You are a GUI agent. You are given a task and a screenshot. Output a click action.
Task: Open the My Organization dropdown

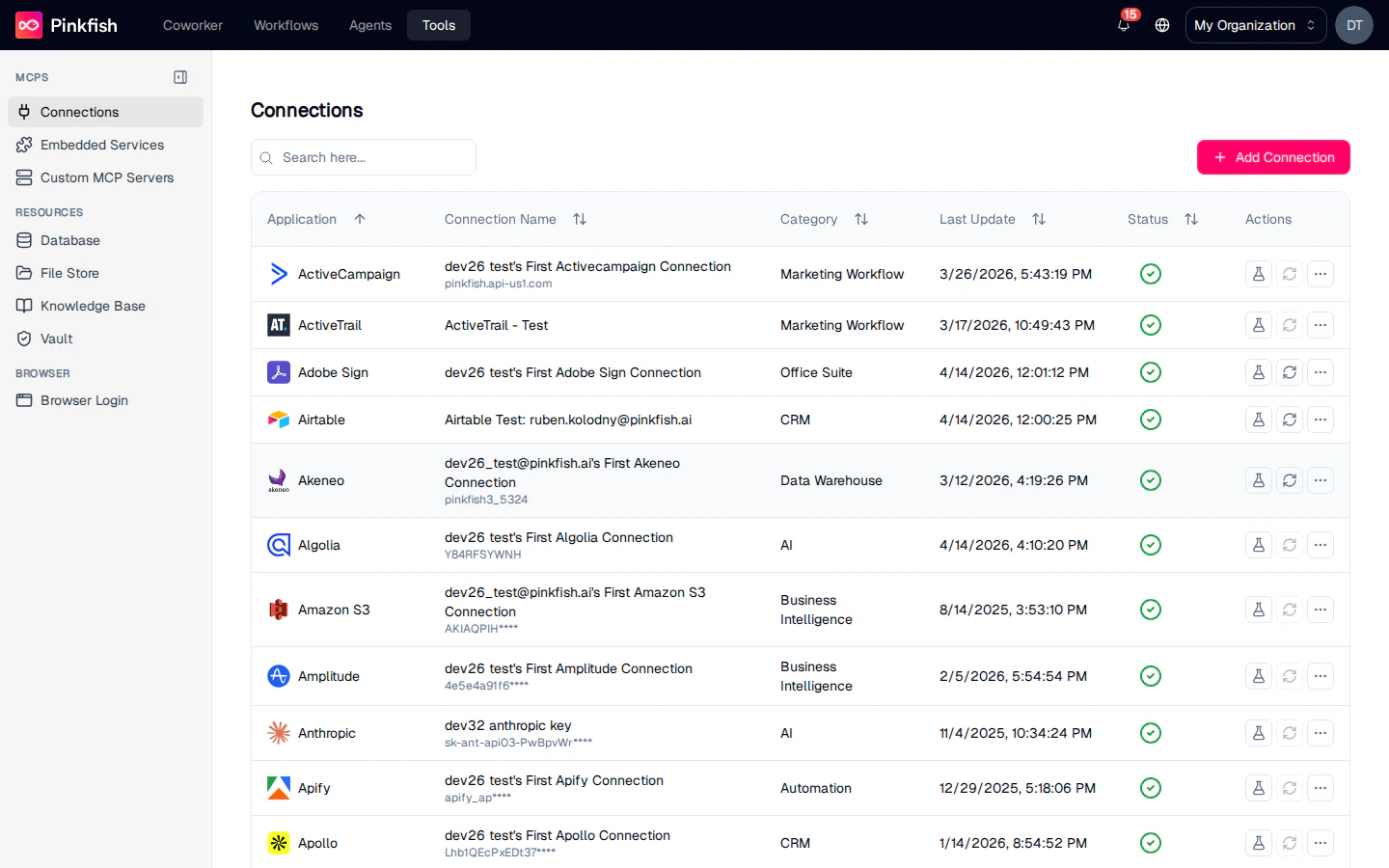coord(1255,25)
